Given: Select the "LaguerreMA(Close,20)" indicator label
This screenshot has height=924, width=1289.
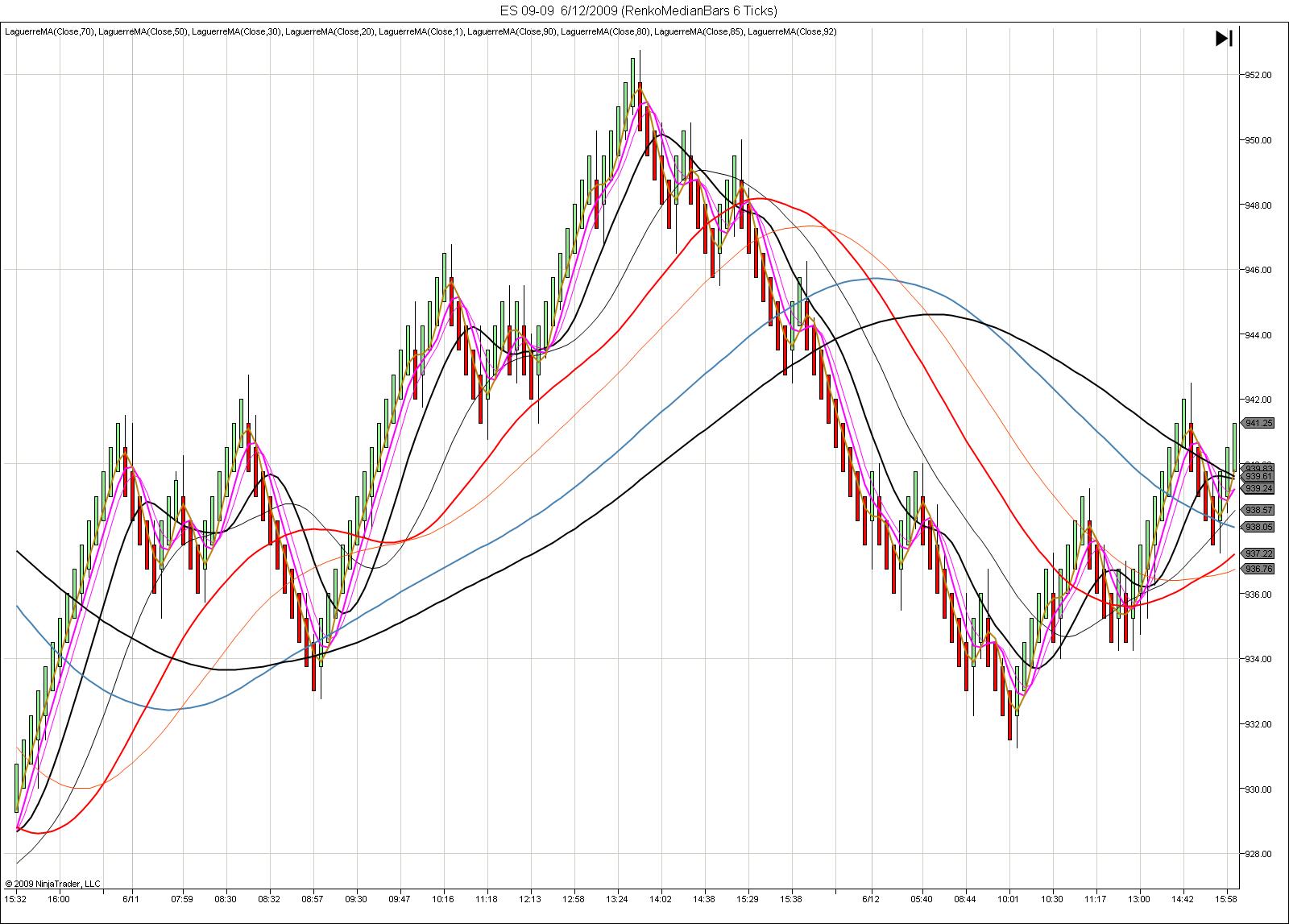Looking at the screenshot, I should coord(330,32).
